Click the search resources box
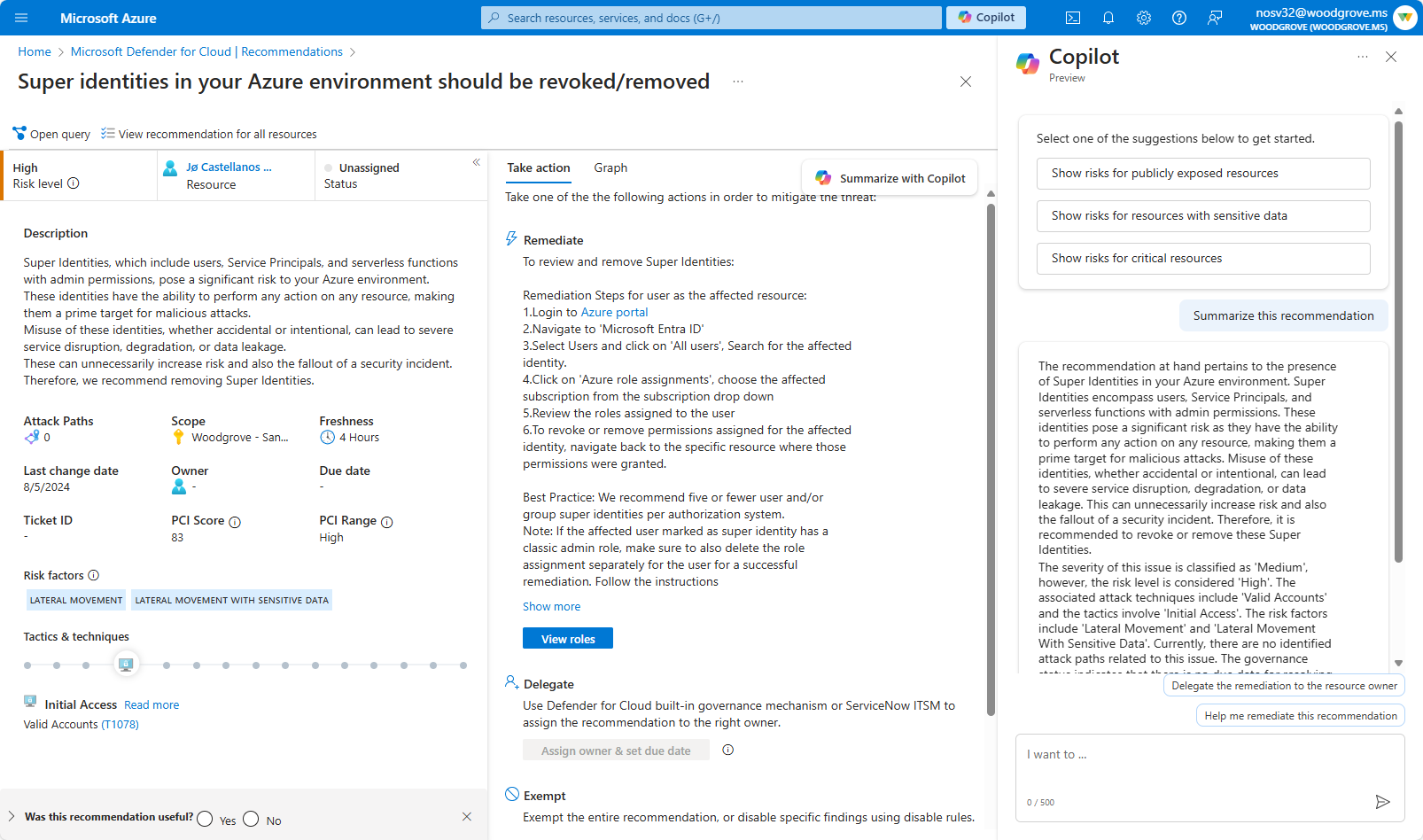The height and width of the screenshot is (840, 1423). click(711, 18)
